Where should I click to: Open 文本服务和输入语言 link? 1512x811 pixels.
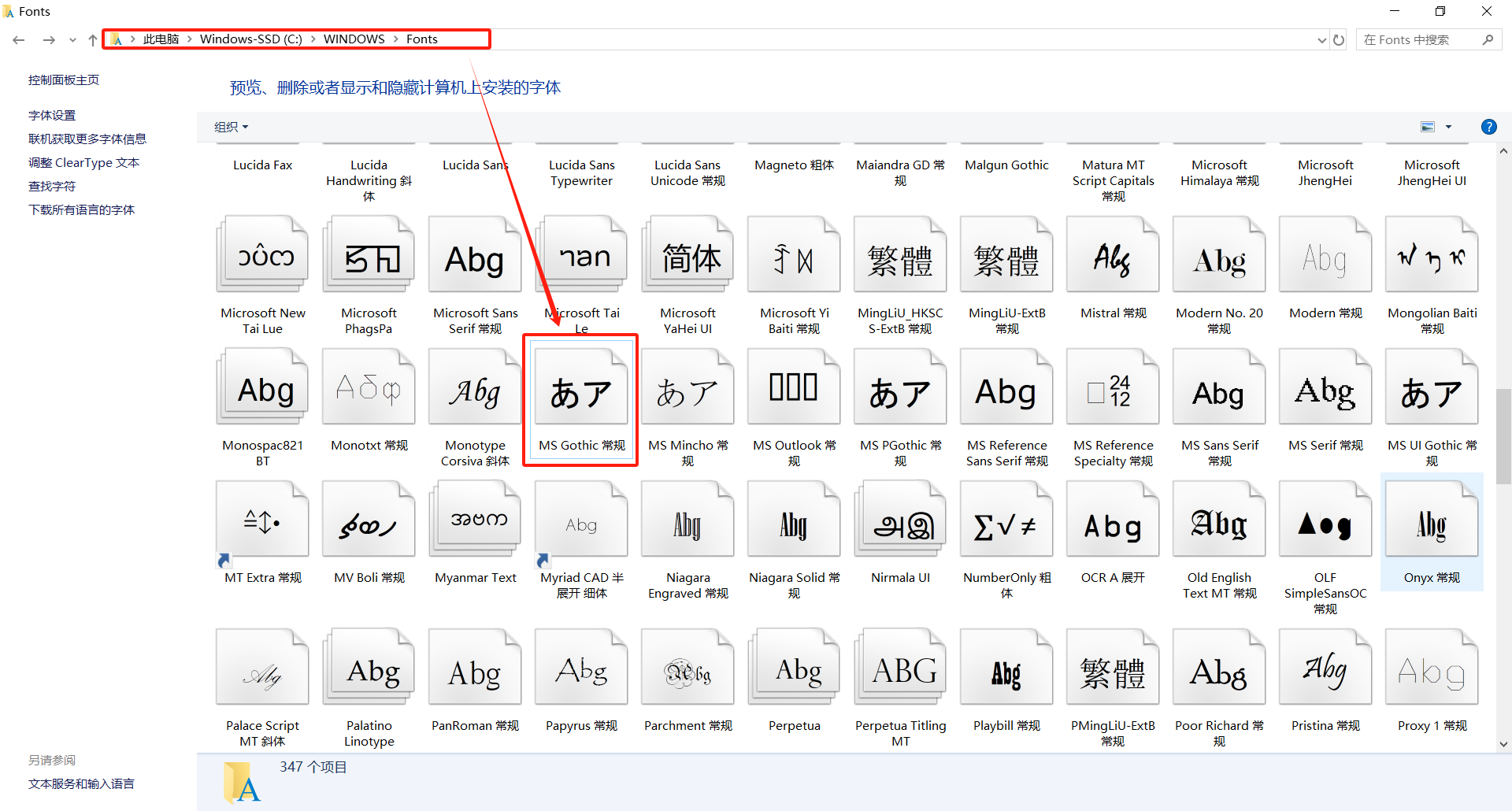click(81, 783)
